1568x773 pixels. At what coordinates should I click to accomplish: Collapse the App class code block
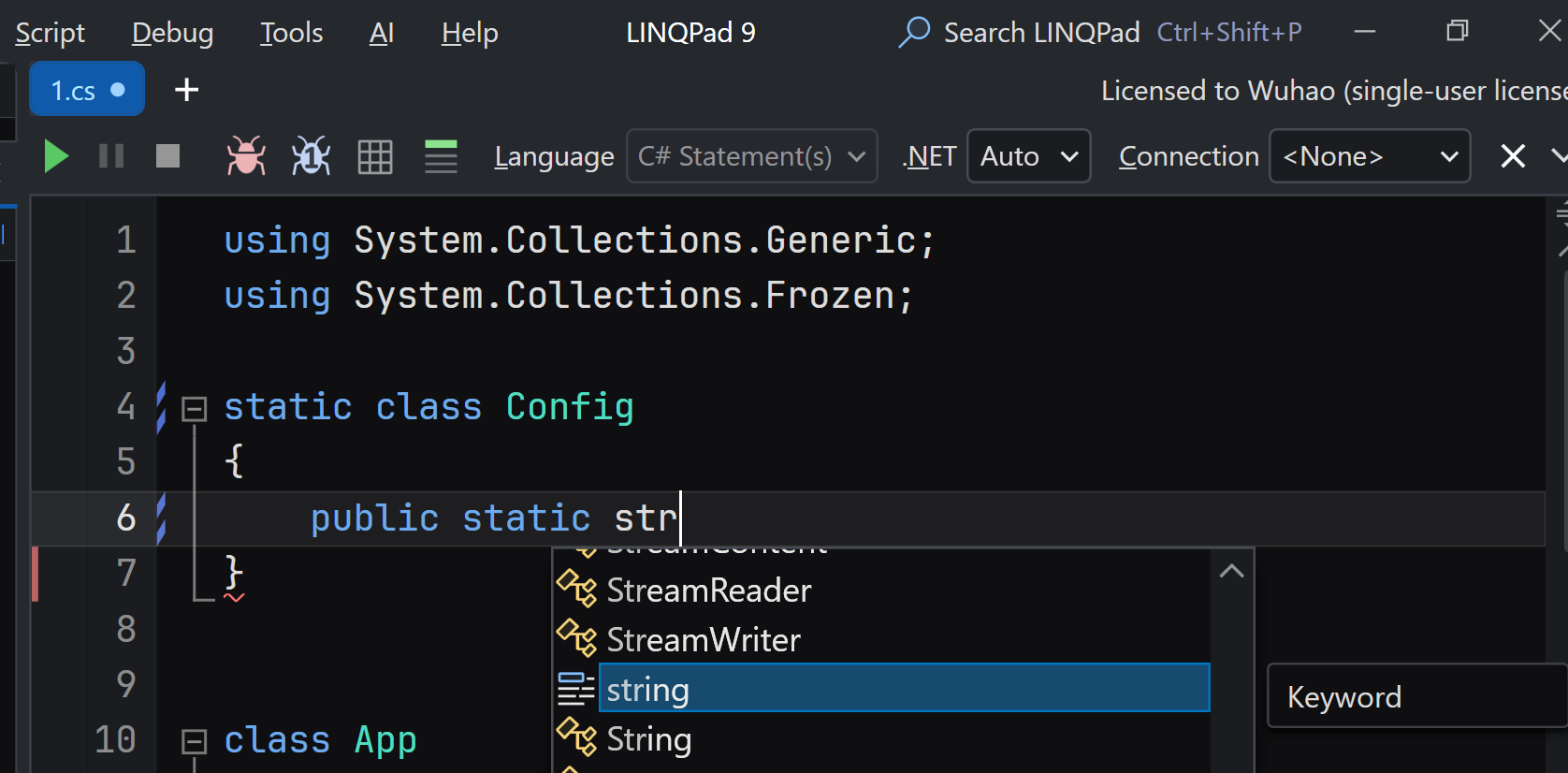[x=194, y=741]
